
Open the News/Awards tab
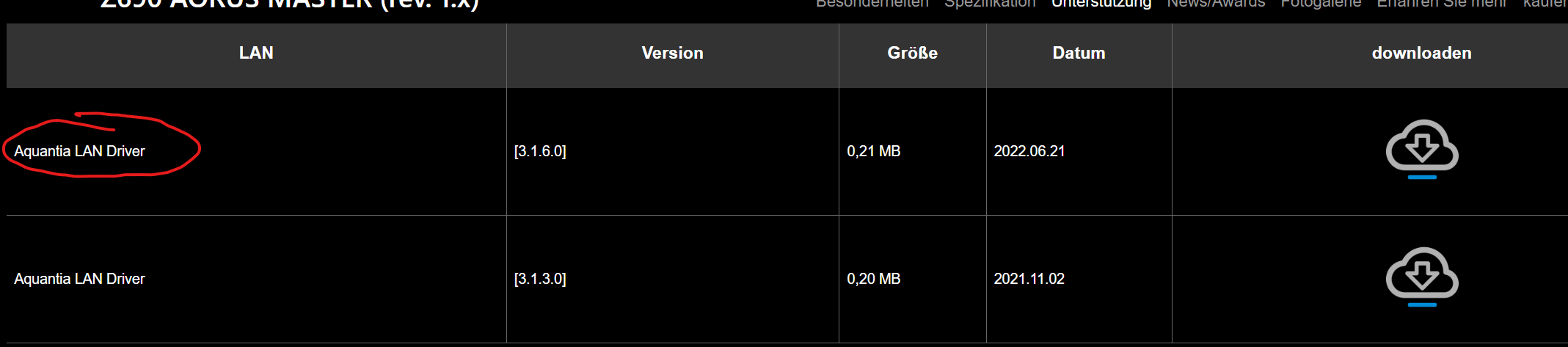tap(1216, 4)
